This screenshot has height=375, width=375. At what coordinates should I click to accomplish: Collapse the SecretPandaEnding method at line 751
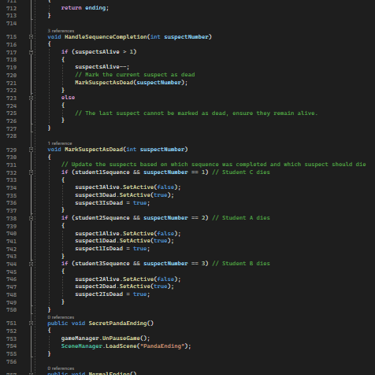(31, 323)
